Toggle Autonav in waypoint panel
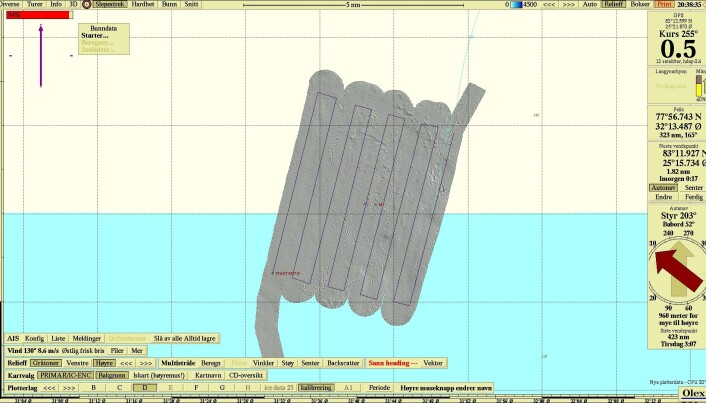Viewport: 706px width, 403px height. pyautogui.click(x=663, y=188)
